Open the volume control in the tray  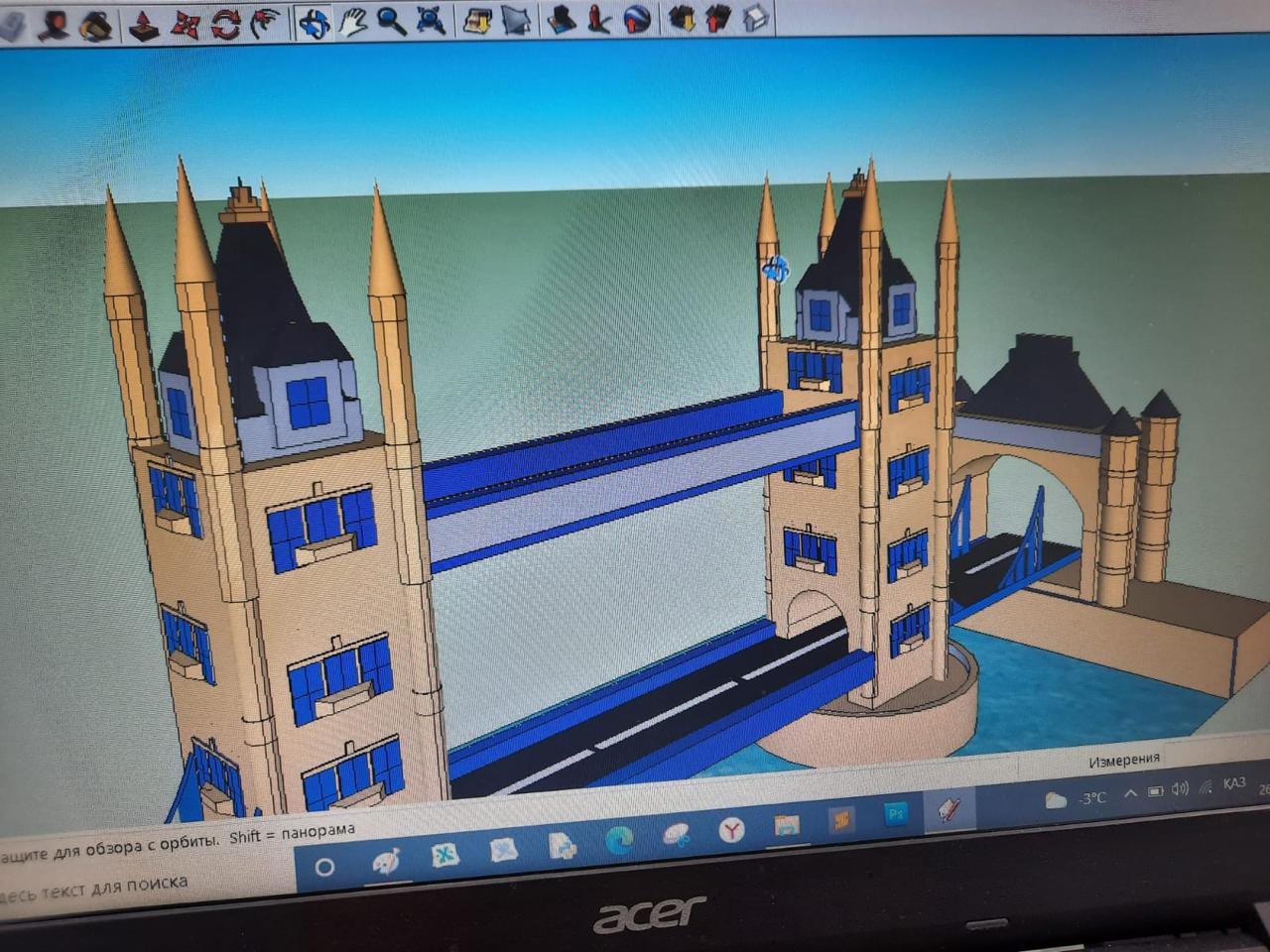[x=1180, y=789]
